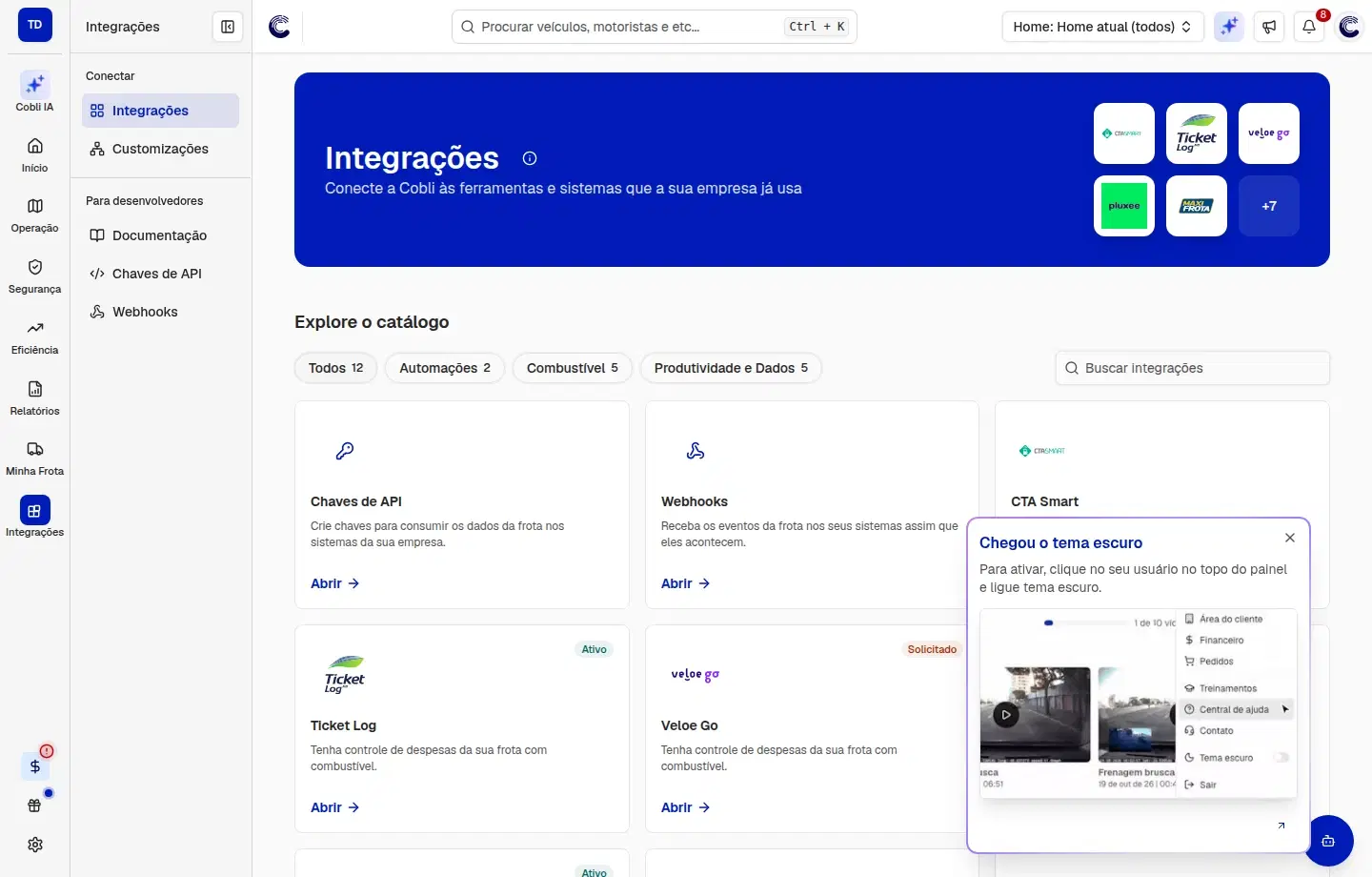Open the Segurança section
Viewport: 1372px width, 877px height.
coord(34,275)
